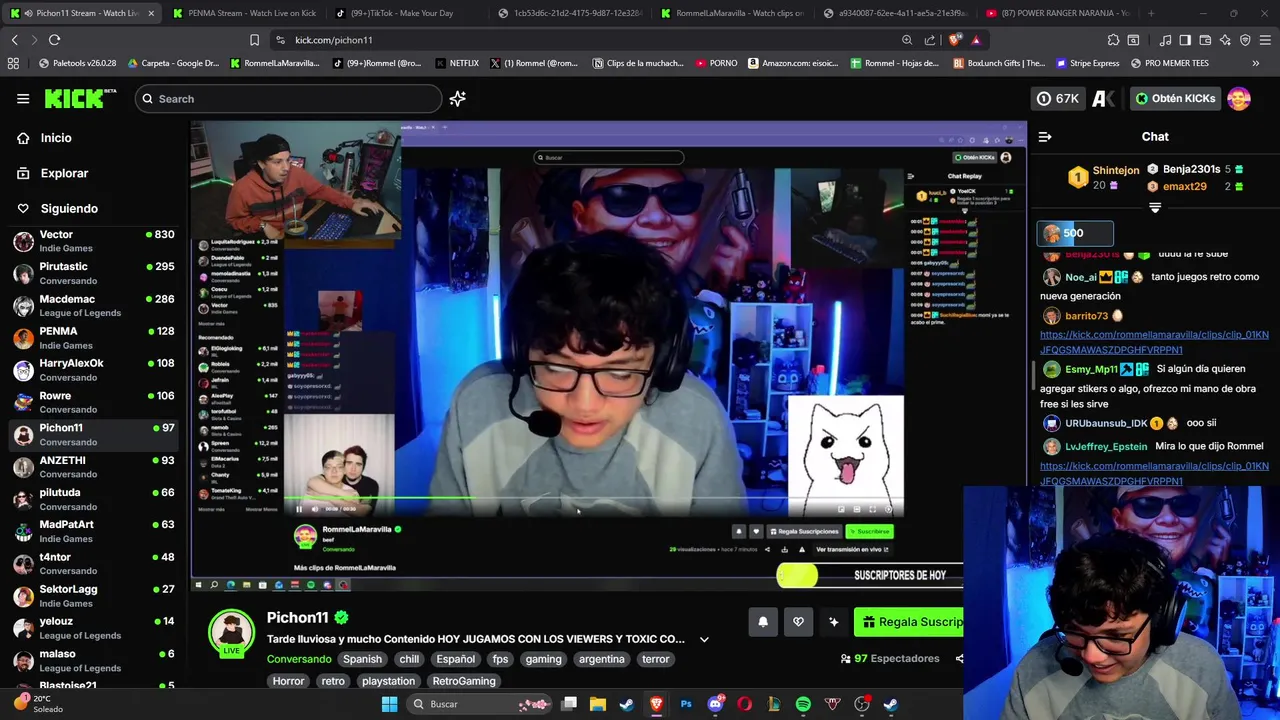Click the sparkle icon beside Search
1280x720 pixels.
pyautogui.click(x=457, y=98)
